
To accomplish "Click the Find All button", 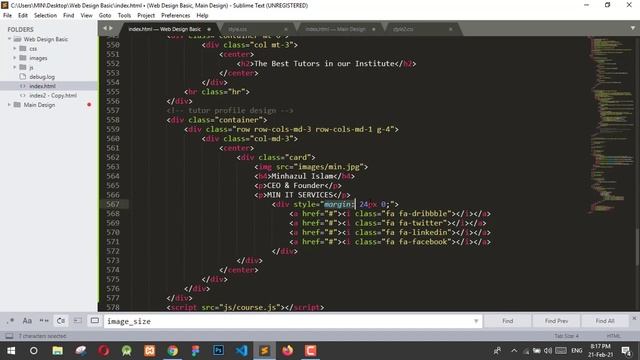I will (x=605, y=321).
